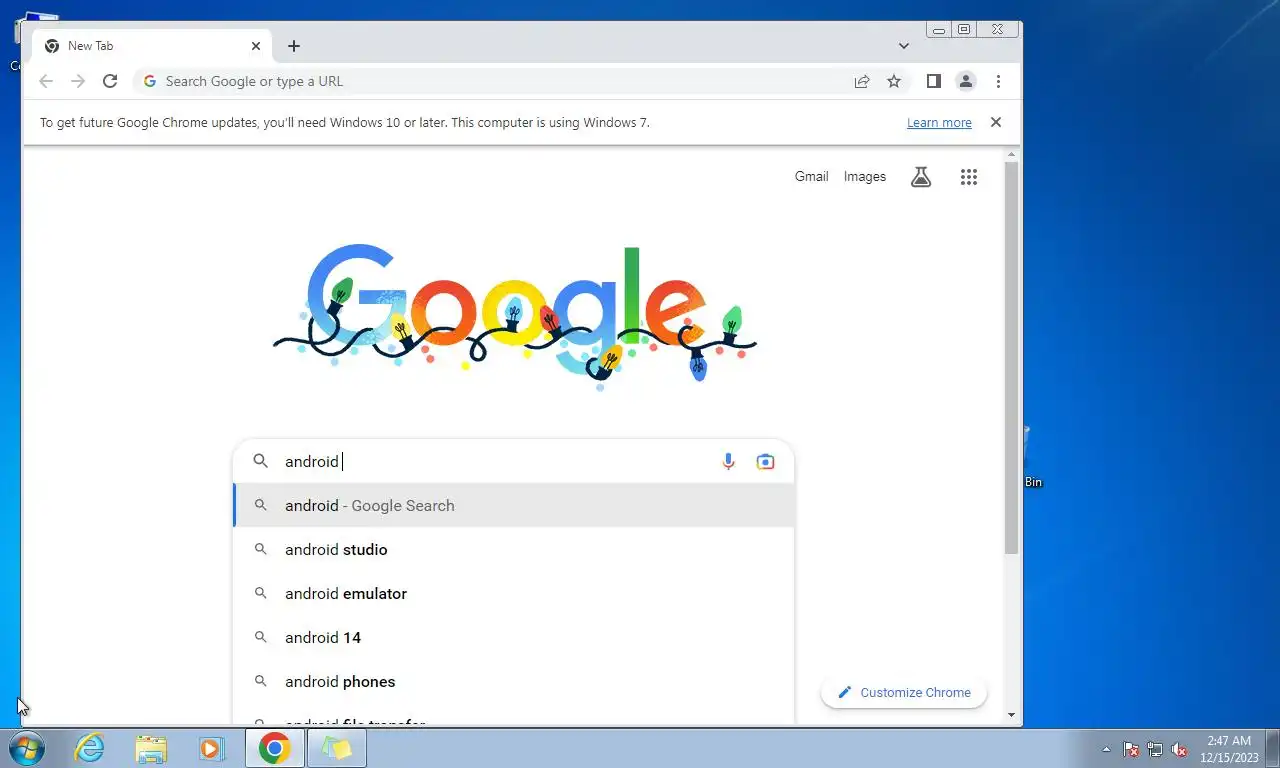Expand the tab search chevron
Image resolution: width=1280 pixels, height=768 pixels.
[903, 46]
